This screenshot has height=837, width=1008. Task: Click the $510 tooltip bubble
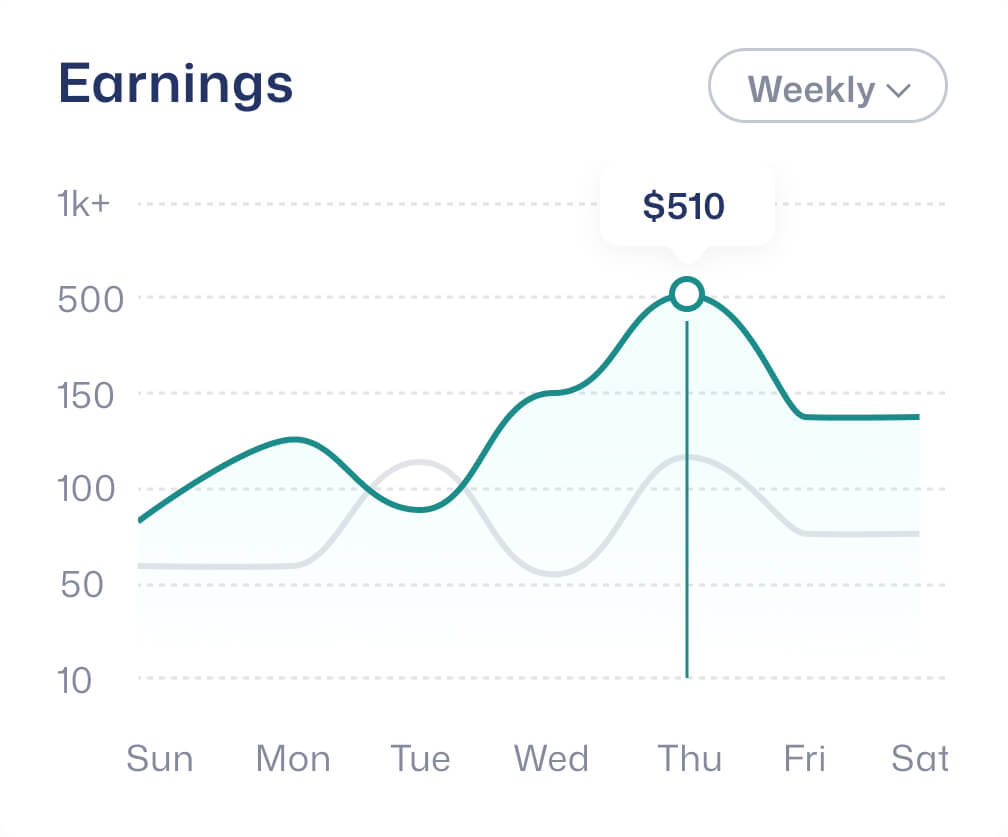tap(685, 207)
